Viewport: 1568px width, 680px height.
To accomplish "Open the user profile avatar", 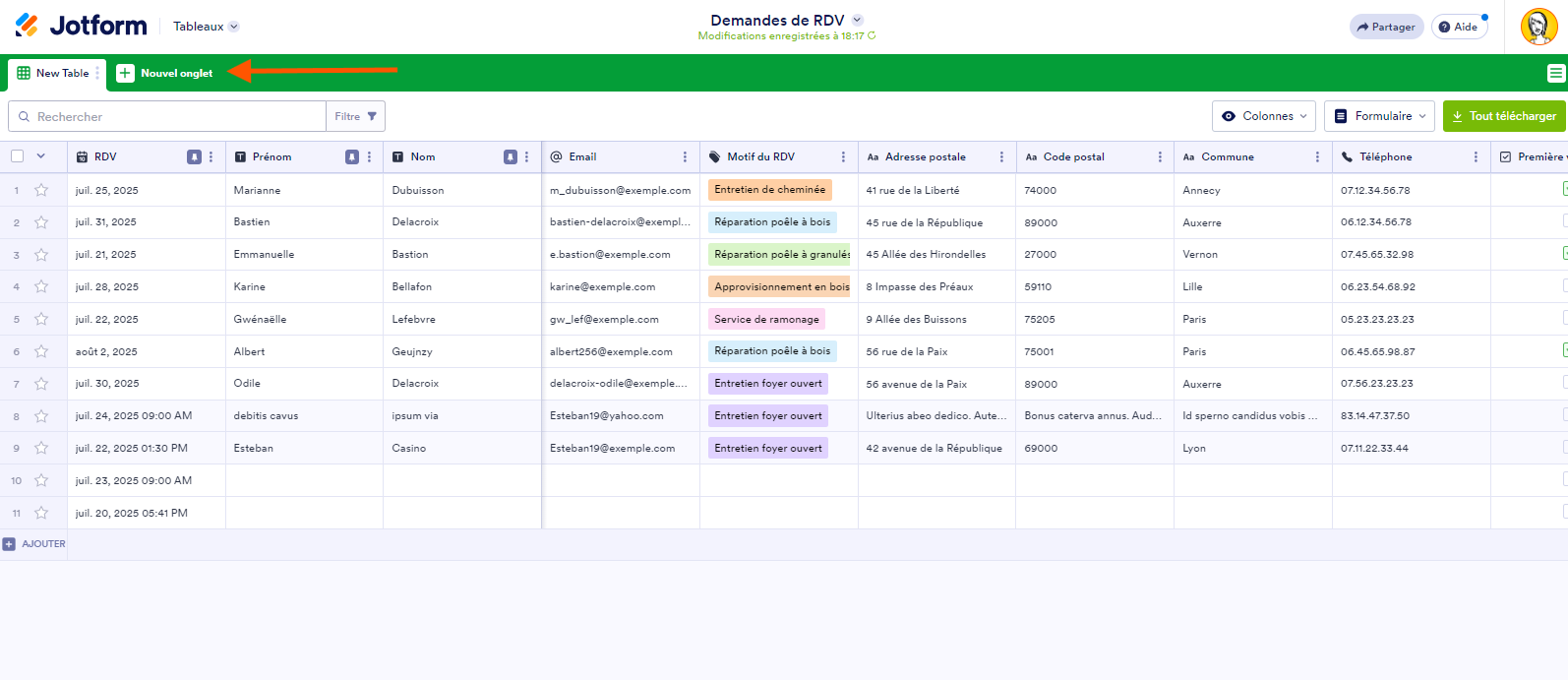I will [1538, 27].
